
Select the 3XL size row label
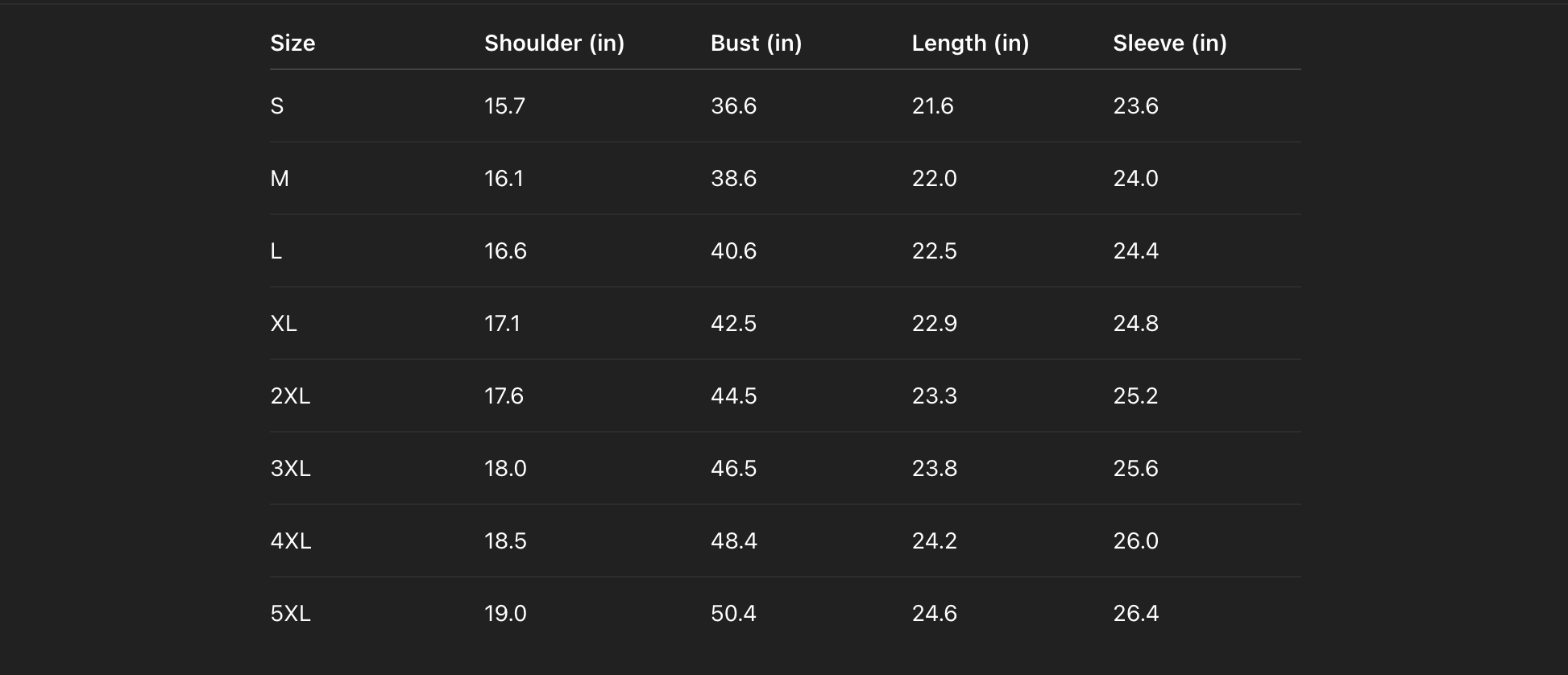pos(290,469)
